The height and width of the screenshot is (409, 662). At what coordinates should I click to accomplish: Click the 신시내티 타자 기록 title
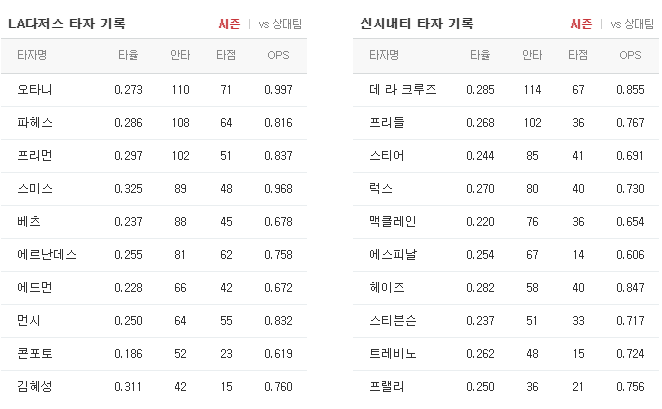pyautogui.click(x=417, y=24)
